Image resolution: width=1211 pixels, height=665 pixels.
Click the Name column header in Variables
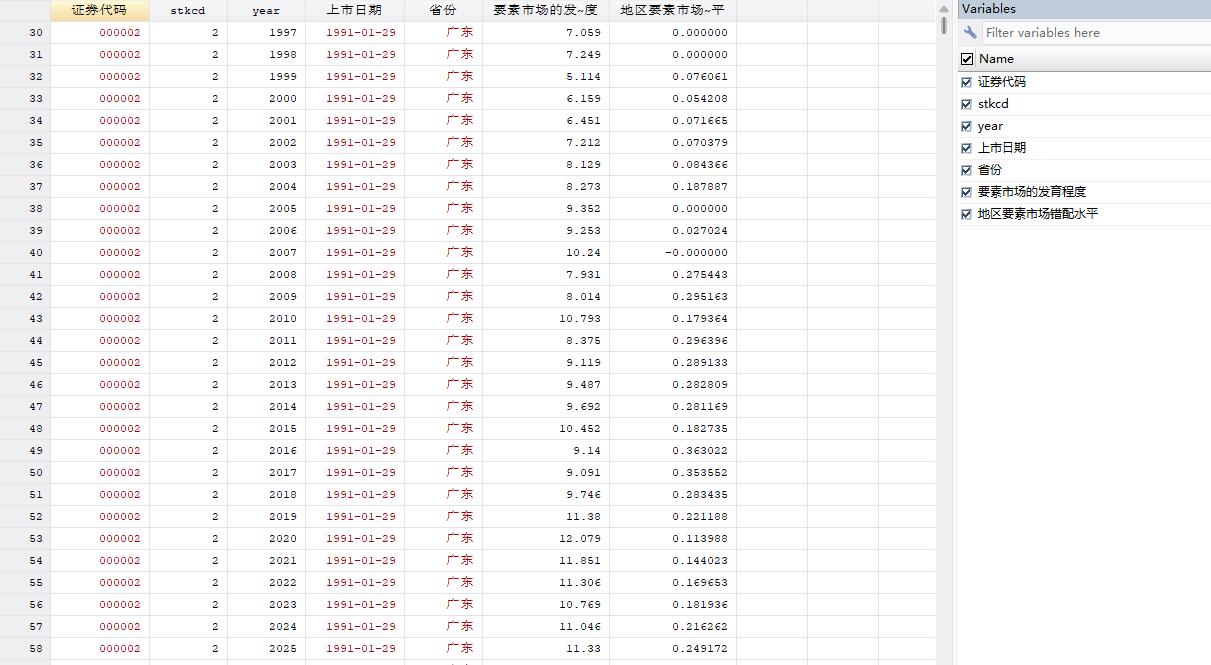996,59
